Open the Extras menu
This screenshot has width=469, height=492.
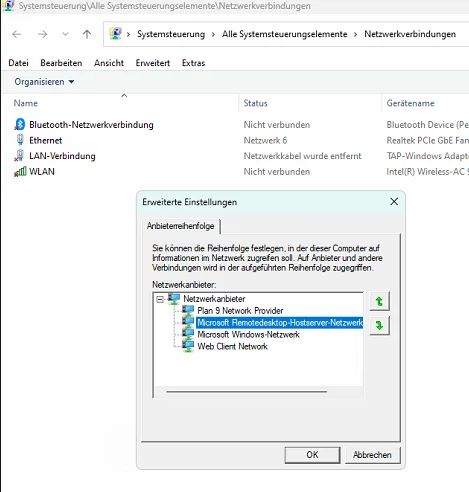[193, 63]
